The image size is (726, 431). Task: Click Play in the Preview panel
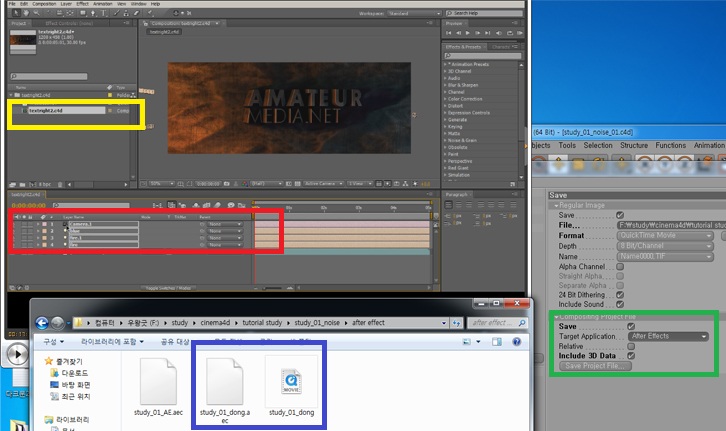tap(468, 33)
